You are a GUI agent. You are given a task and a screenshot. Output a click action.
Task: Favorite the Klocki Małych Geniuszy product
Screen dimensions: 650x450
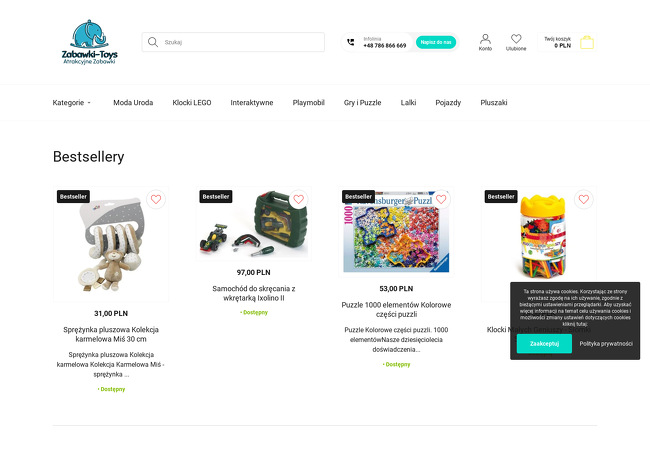584,199
